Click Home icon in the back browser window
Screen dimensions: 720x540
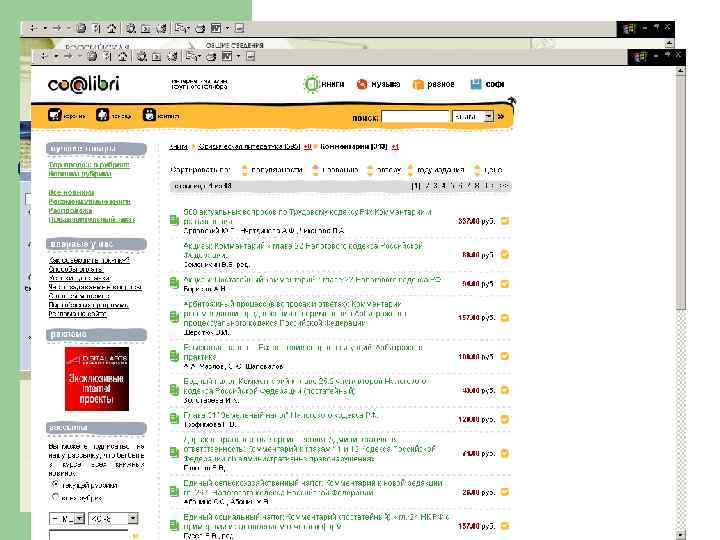point(111,28)
